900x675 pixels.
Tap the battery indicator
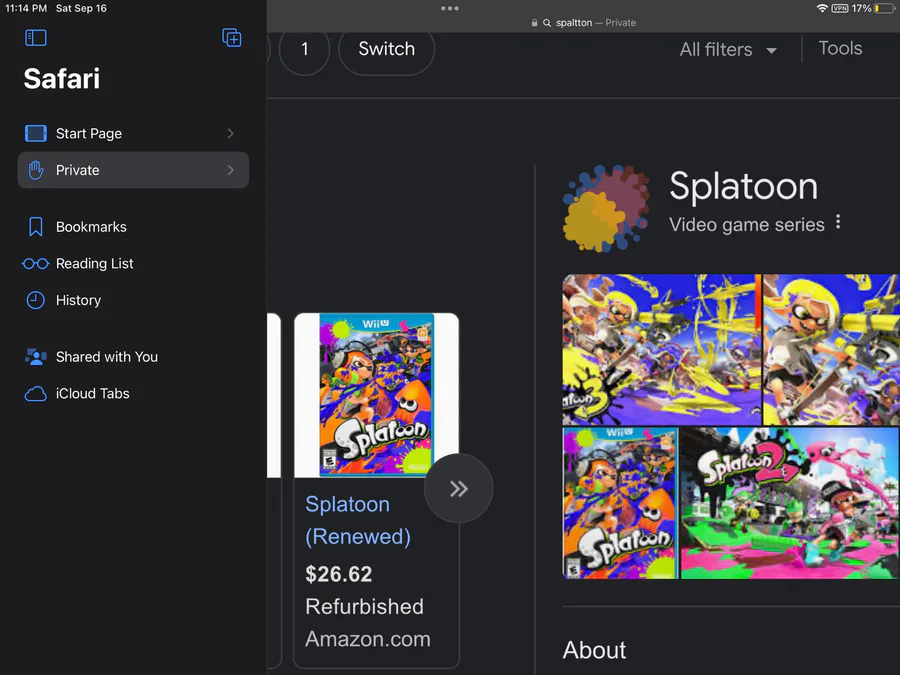[884, 8]
